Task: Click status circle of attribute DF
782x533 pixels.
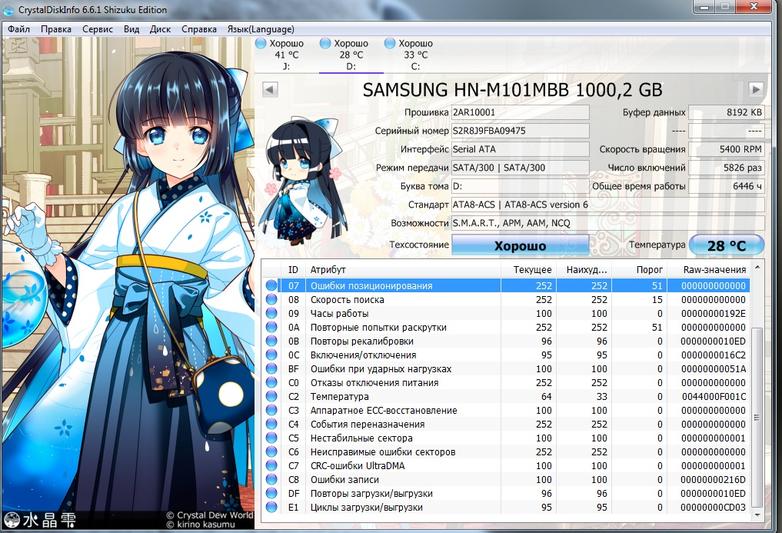Action: (x=271, y=493)
